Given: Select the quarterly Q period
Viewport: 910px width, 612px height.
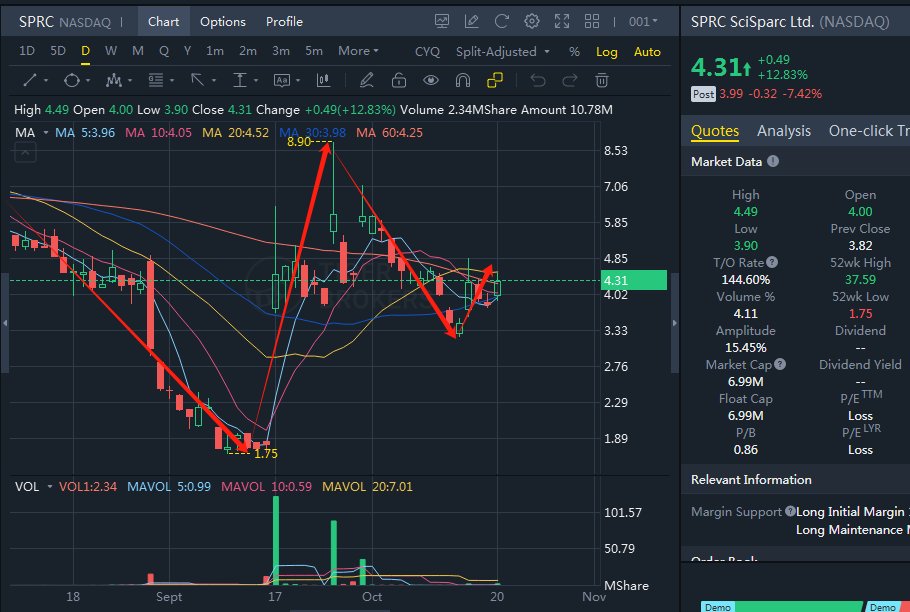Looking at the screenshot, I should coord(164,51).
